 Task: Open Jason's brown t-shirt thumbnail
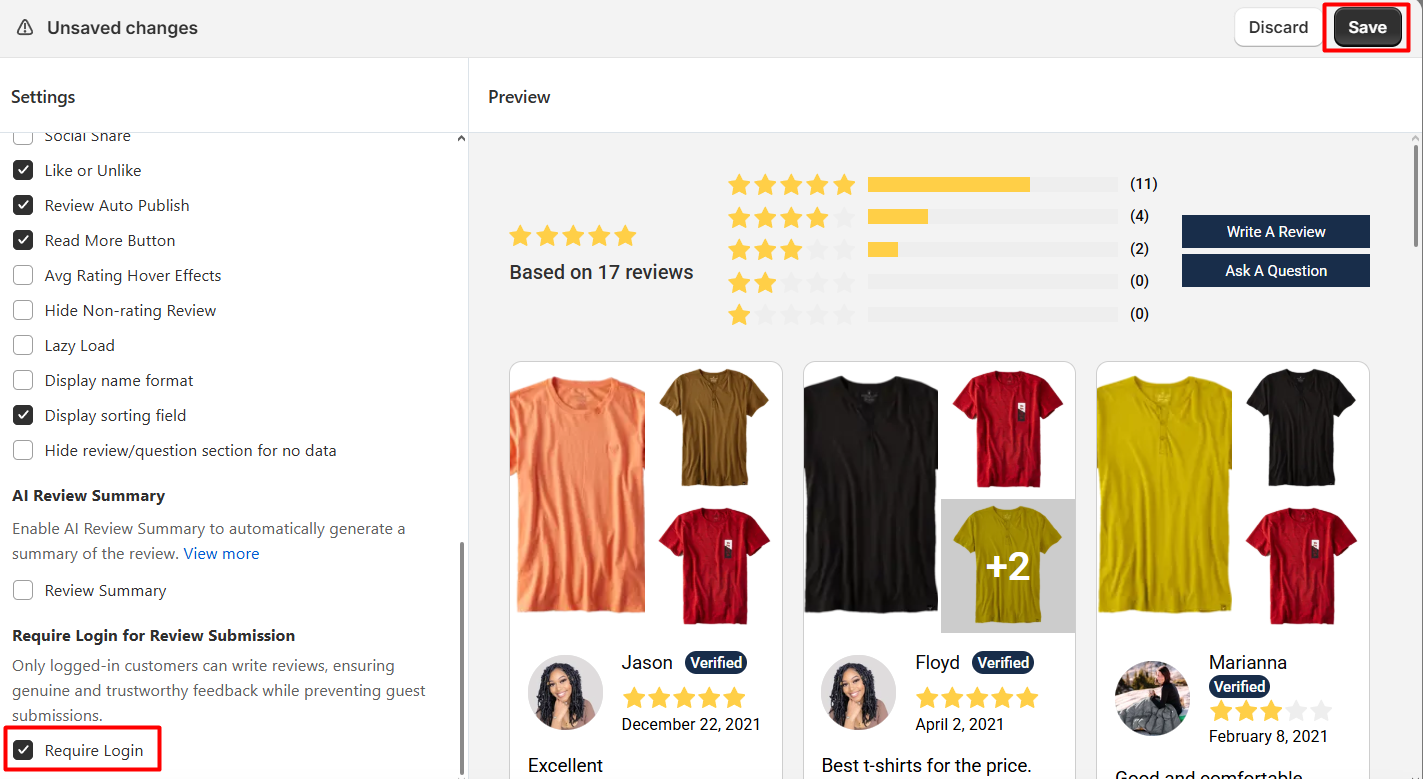pos(714,427)
